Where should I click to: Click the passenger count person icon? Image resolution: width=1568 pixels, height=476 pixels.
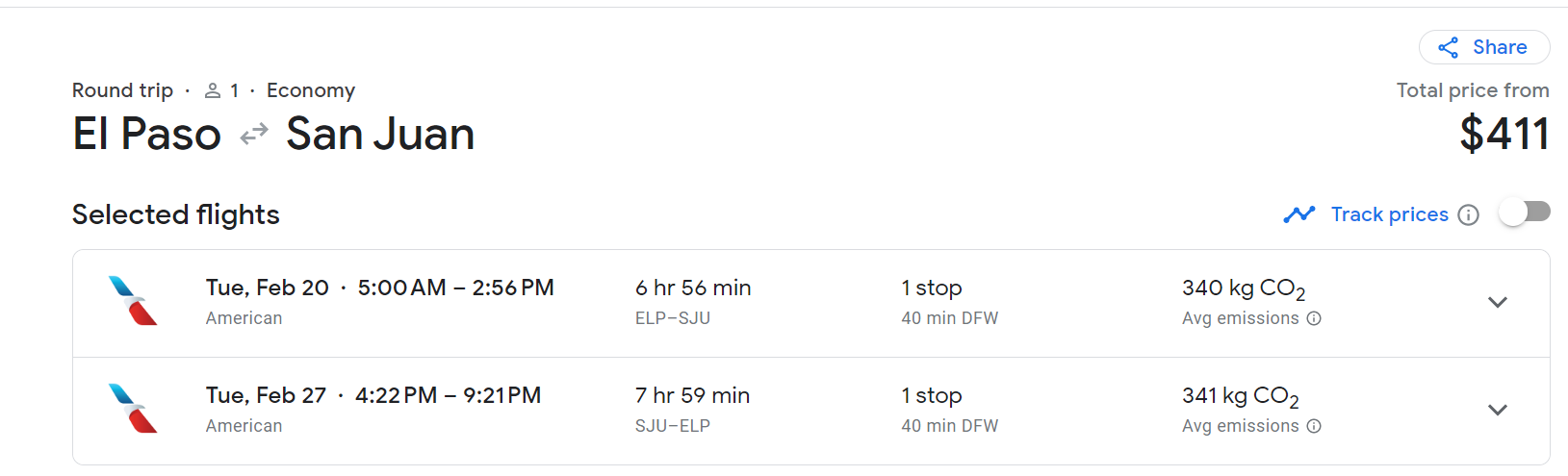pyautogui.click(x=213, y=90)
